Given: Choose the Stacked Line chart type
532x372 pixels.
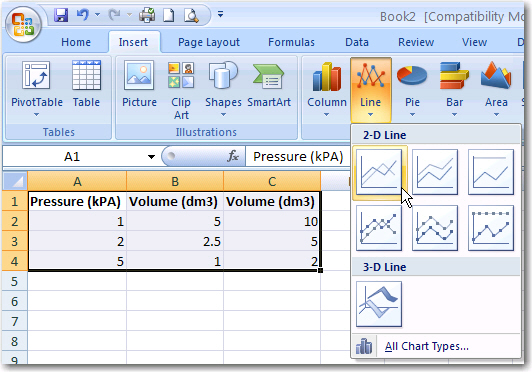Looking at the screenshot, I should [435, 172].
